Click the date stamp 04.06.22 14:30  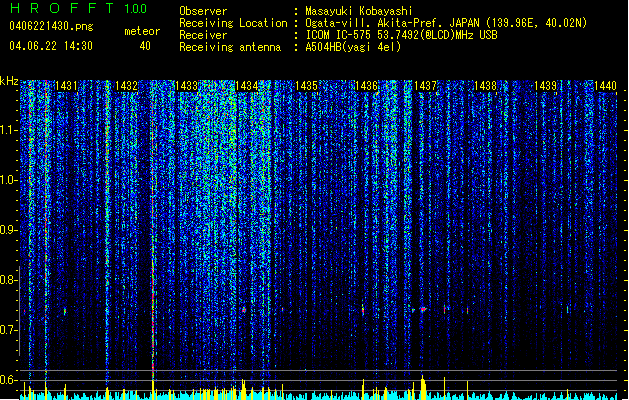click(x=51, y=46)
